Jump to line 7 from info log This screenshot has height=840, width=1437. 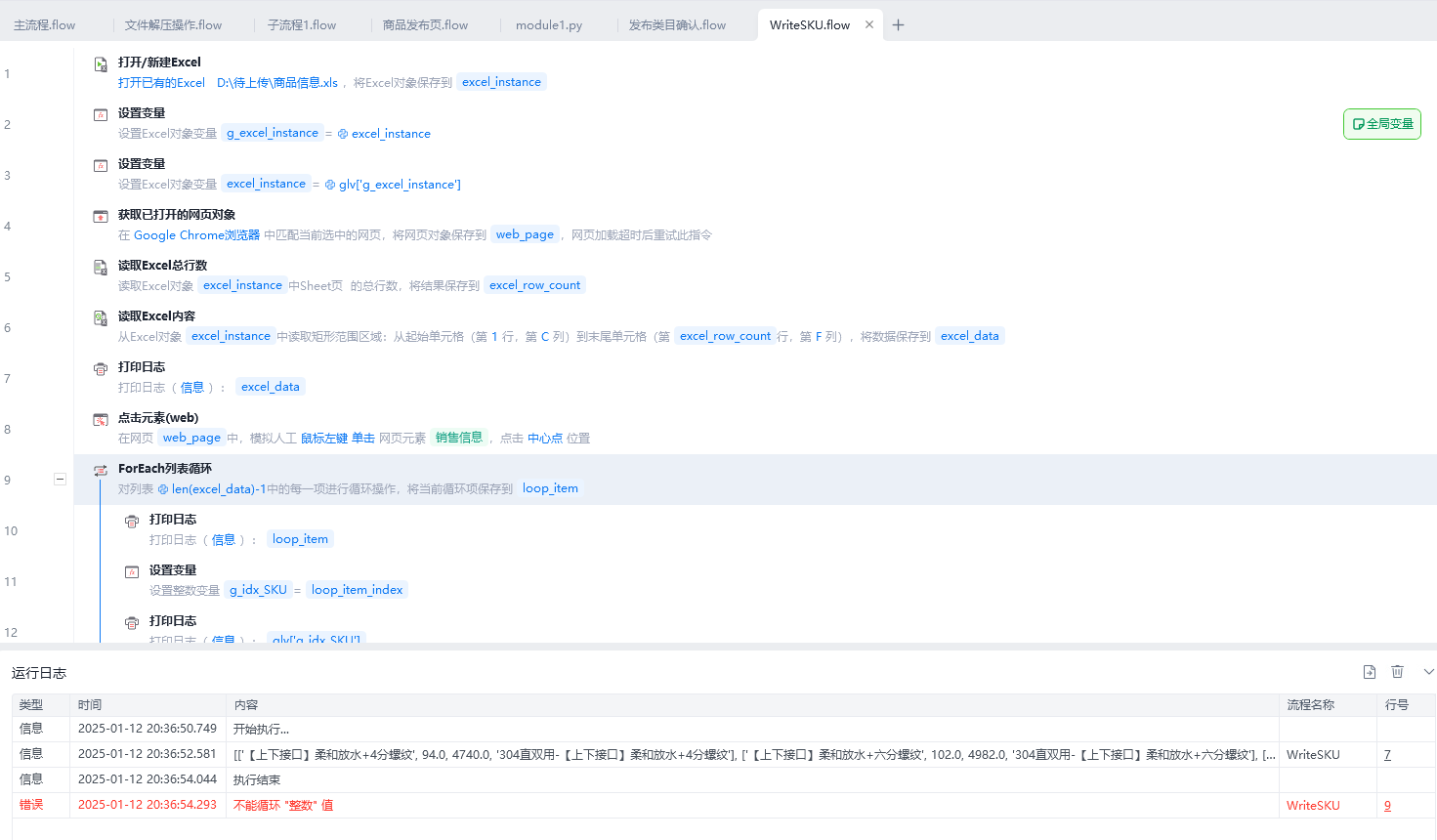1387,755
